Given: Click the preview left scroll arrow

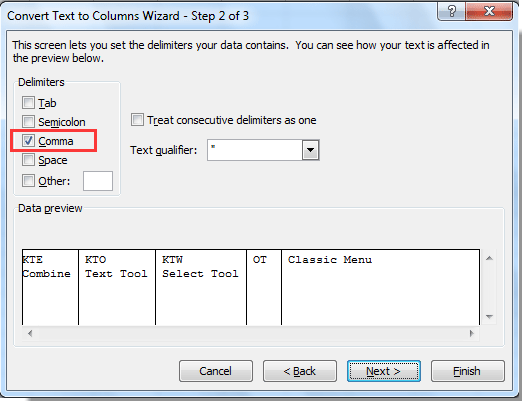Looking at the screenshot, I should (30, 333).
